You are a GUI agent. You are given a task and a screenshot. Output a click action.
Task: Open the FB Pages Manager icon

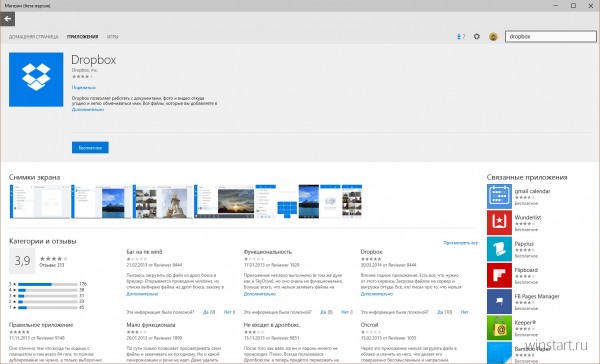tap(499, 302)
